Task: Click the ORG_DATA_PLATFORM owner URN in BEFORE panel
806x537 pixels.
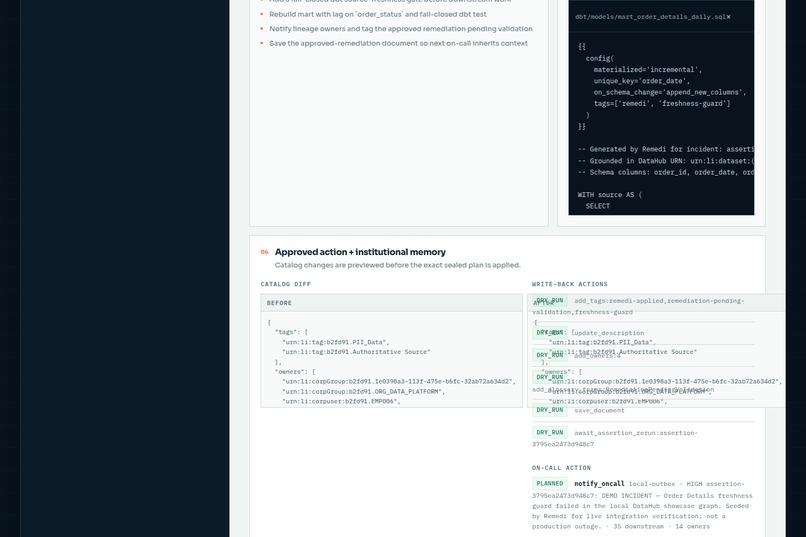Action: [363, 391]
